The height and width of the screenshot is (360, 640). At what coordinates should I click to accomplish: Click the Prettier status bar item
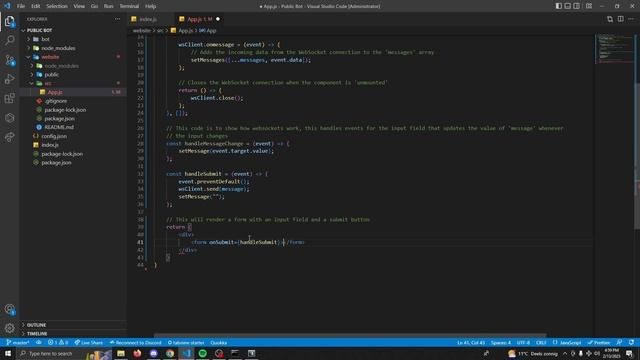tap(599, 342)
